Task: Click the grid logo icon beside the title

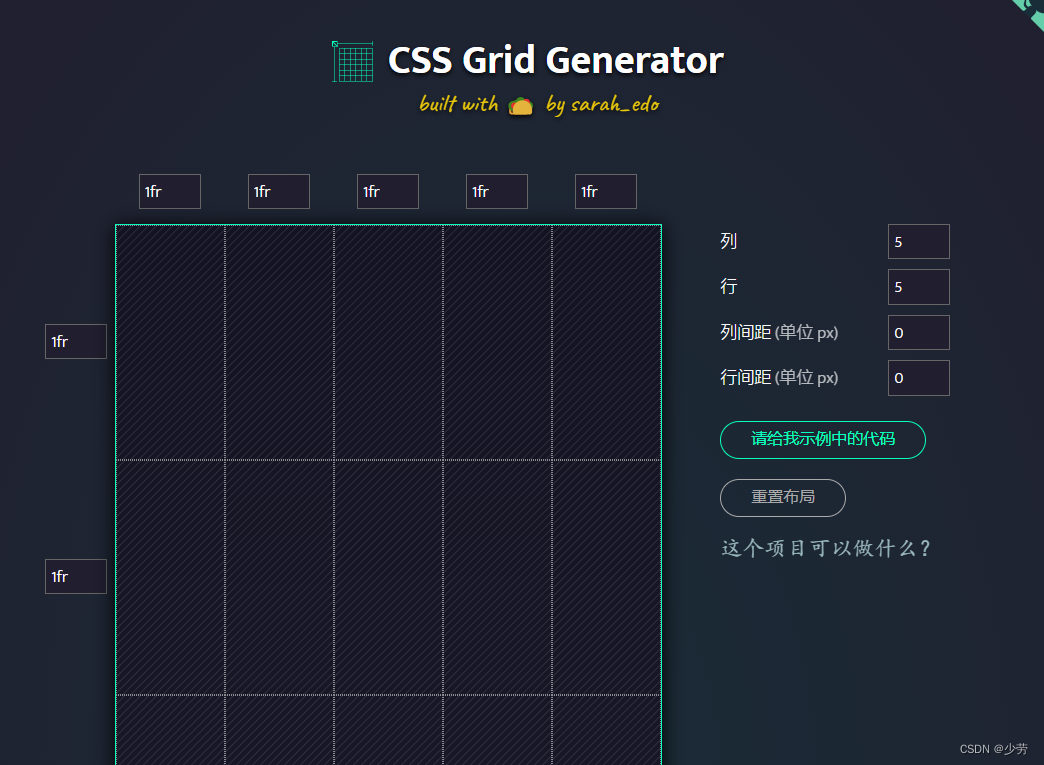Action: pyautogui.click(x=353, y=62)
